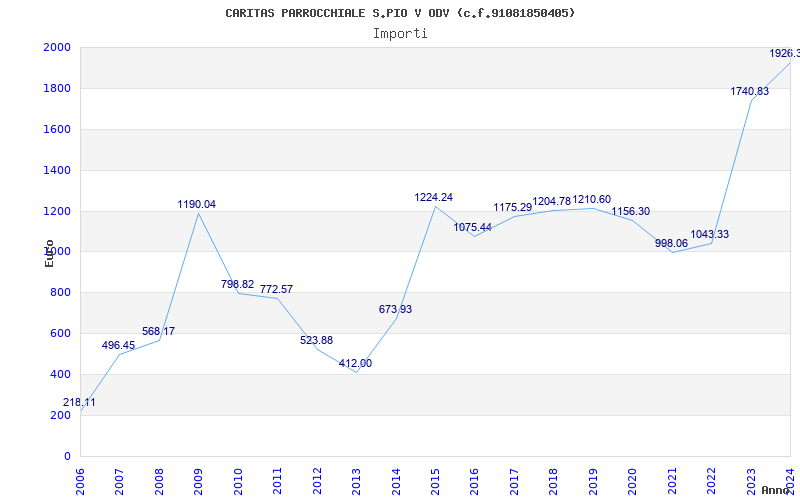Click the 1400 value on y-axis
This screenshot has width=800, height=500.
[x=57, y=170]
